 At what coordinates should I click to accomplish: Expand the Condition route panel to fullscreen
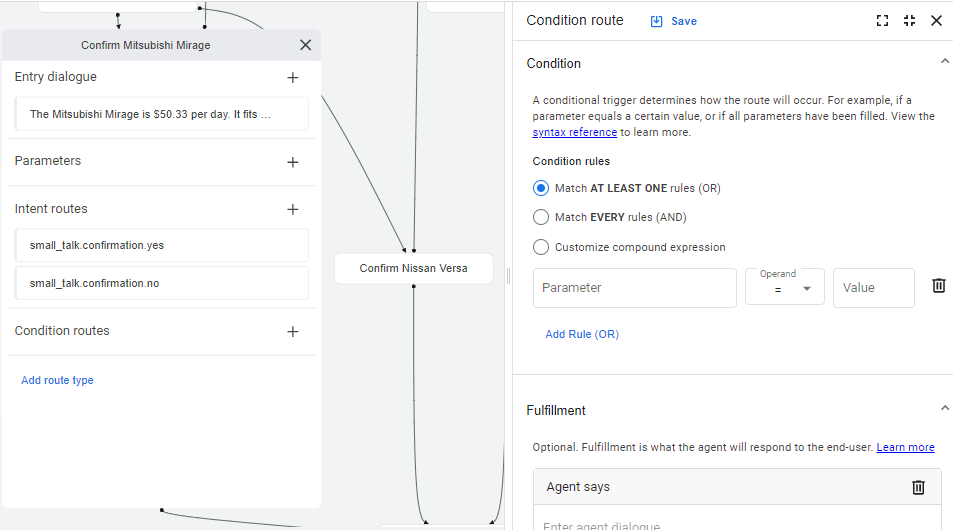[882, 21]
